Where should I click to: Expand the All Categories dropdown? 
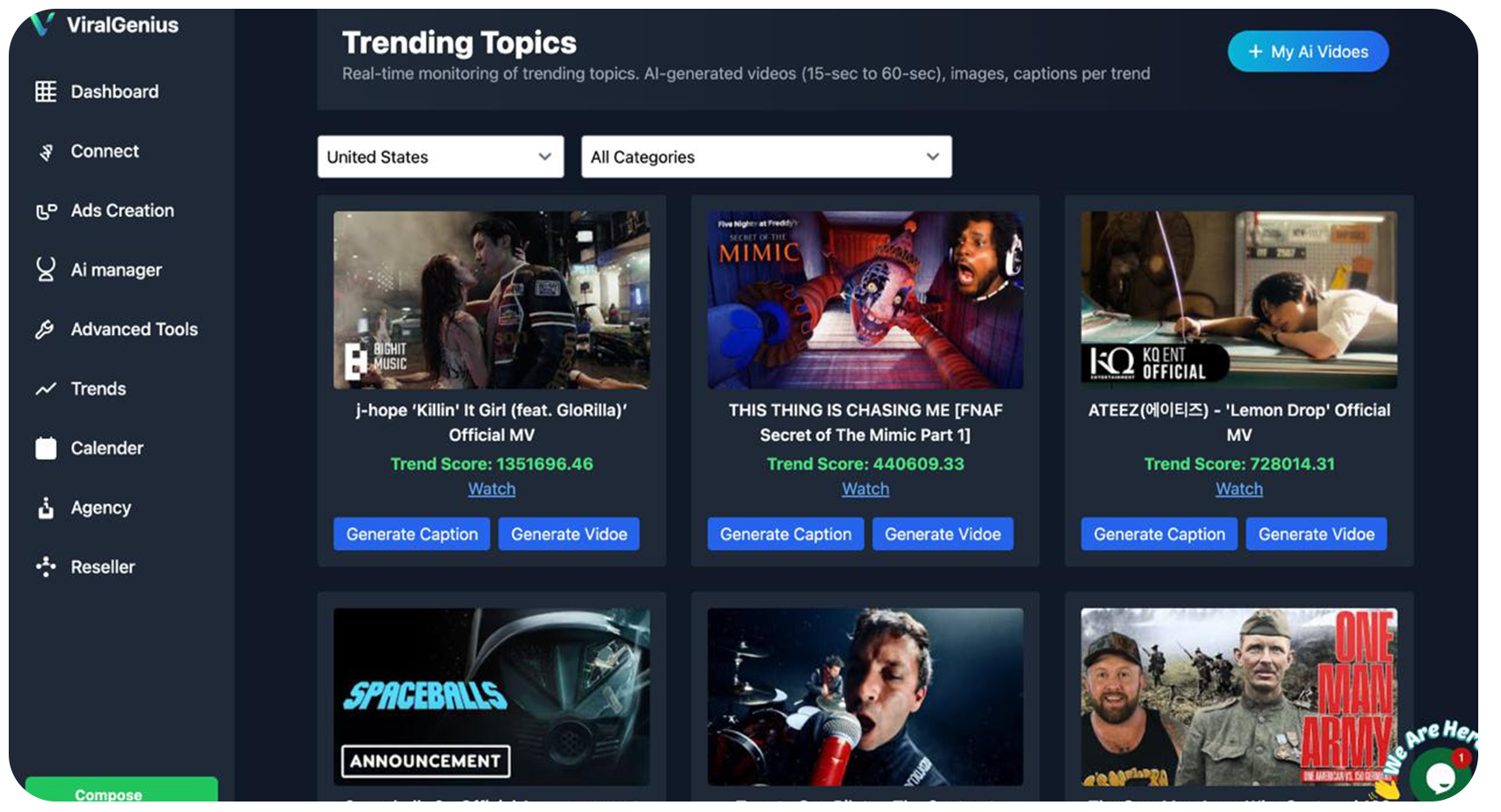point(766,157)
